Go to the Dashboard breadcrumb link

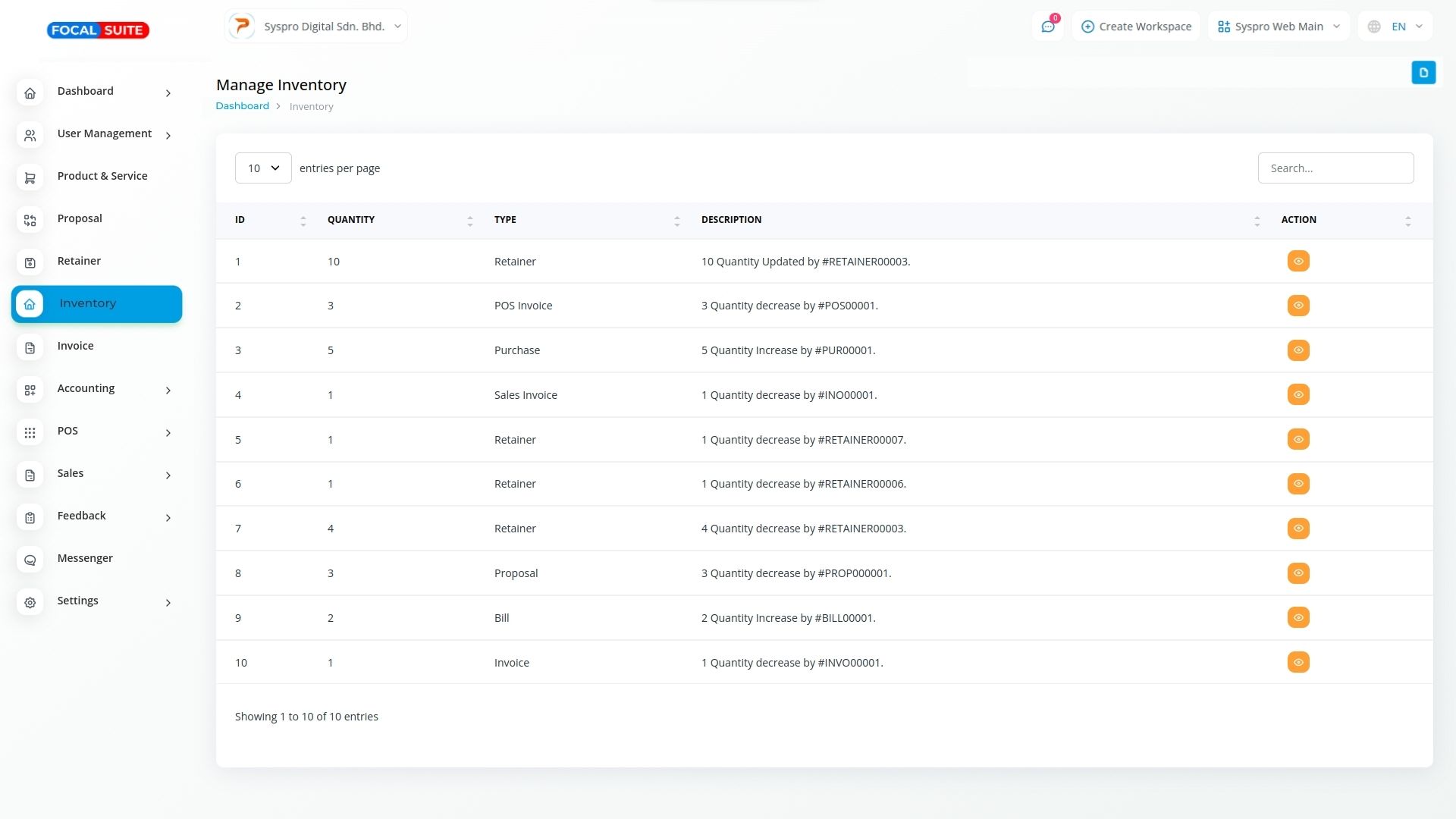(242, 106)
